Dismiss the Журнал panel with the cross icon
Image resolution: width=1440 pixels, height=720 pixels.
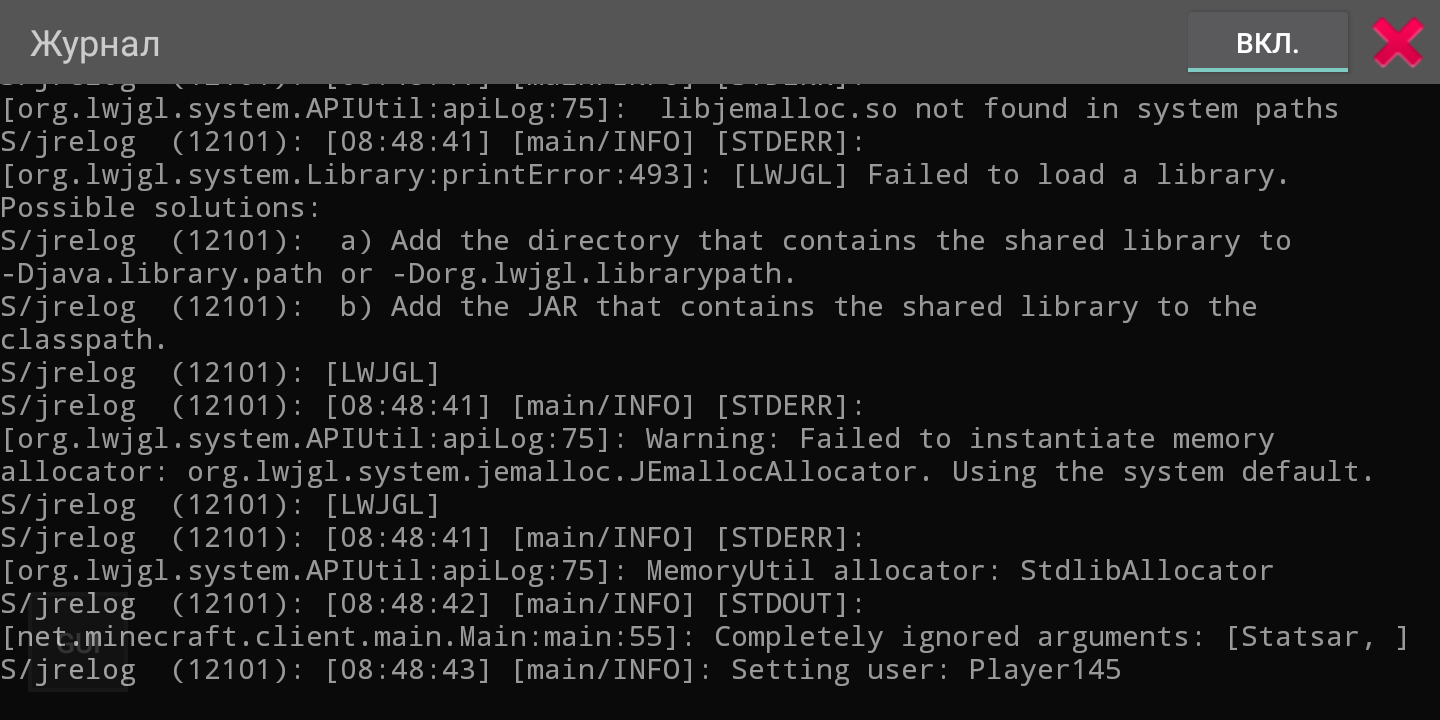(1397, 42)
